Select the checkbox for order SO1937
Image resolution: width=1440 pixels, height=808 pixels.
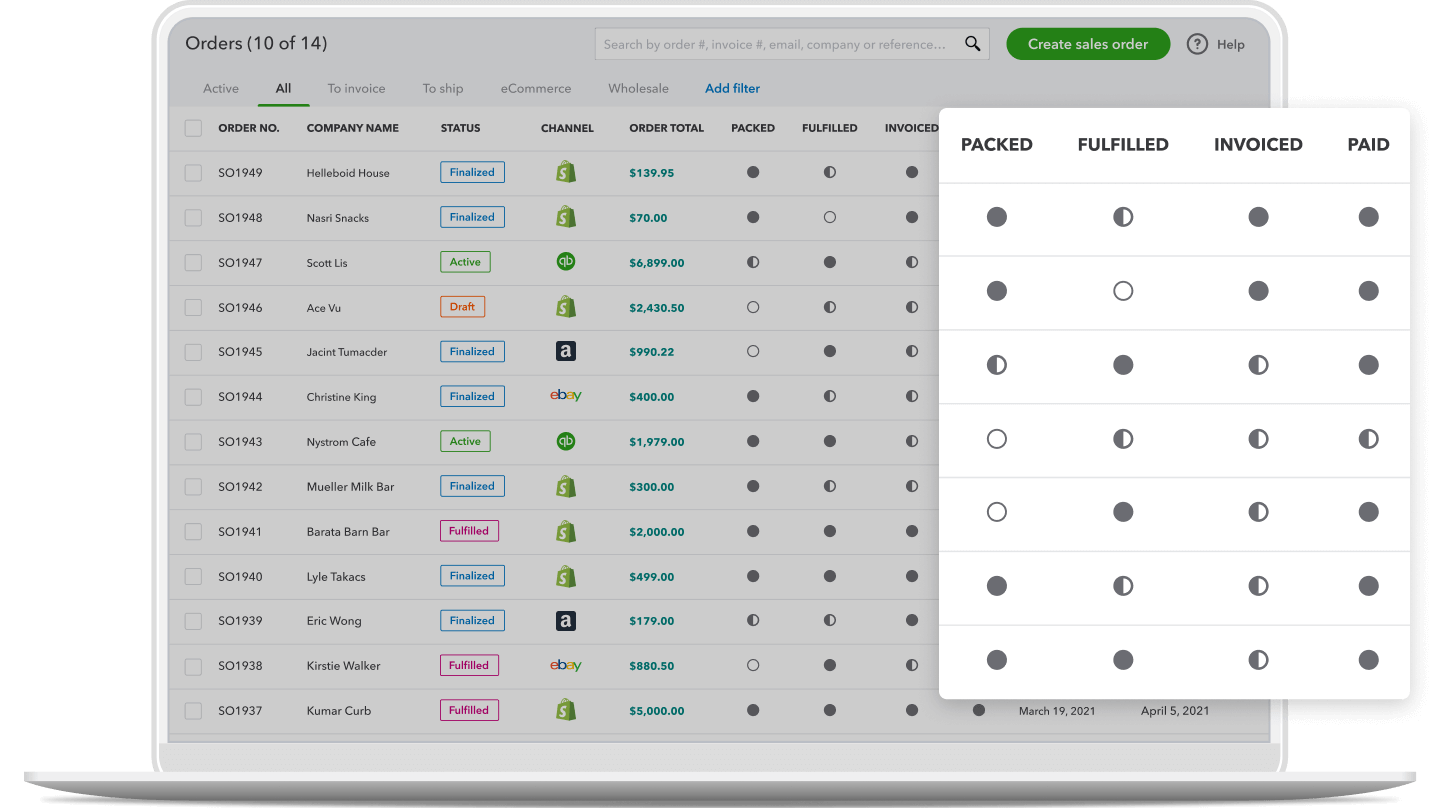(x=193, y=711)
